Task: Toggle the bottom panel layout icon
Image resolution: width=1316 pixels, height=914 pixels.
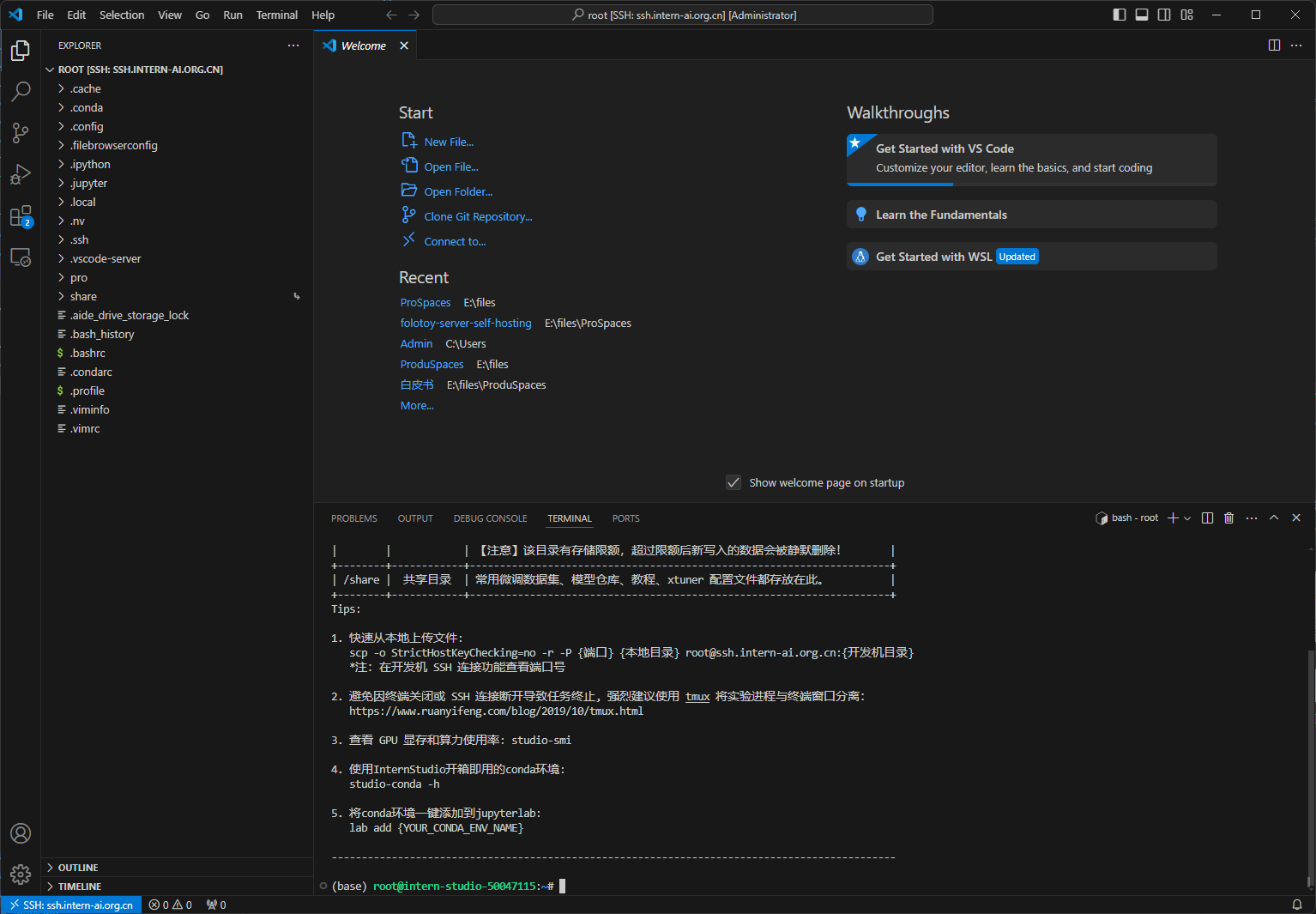Action: click(1142, 15)
